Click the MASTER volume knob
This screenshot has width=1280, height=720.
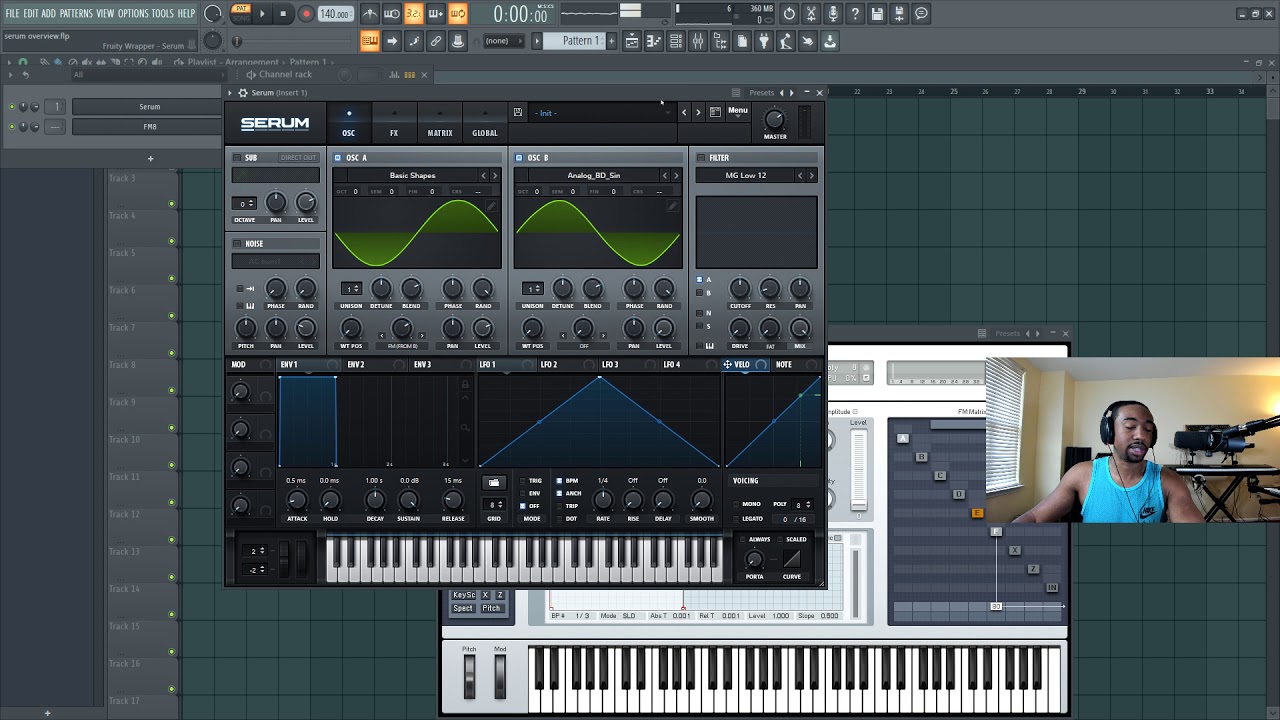click(x=774, y=119)
